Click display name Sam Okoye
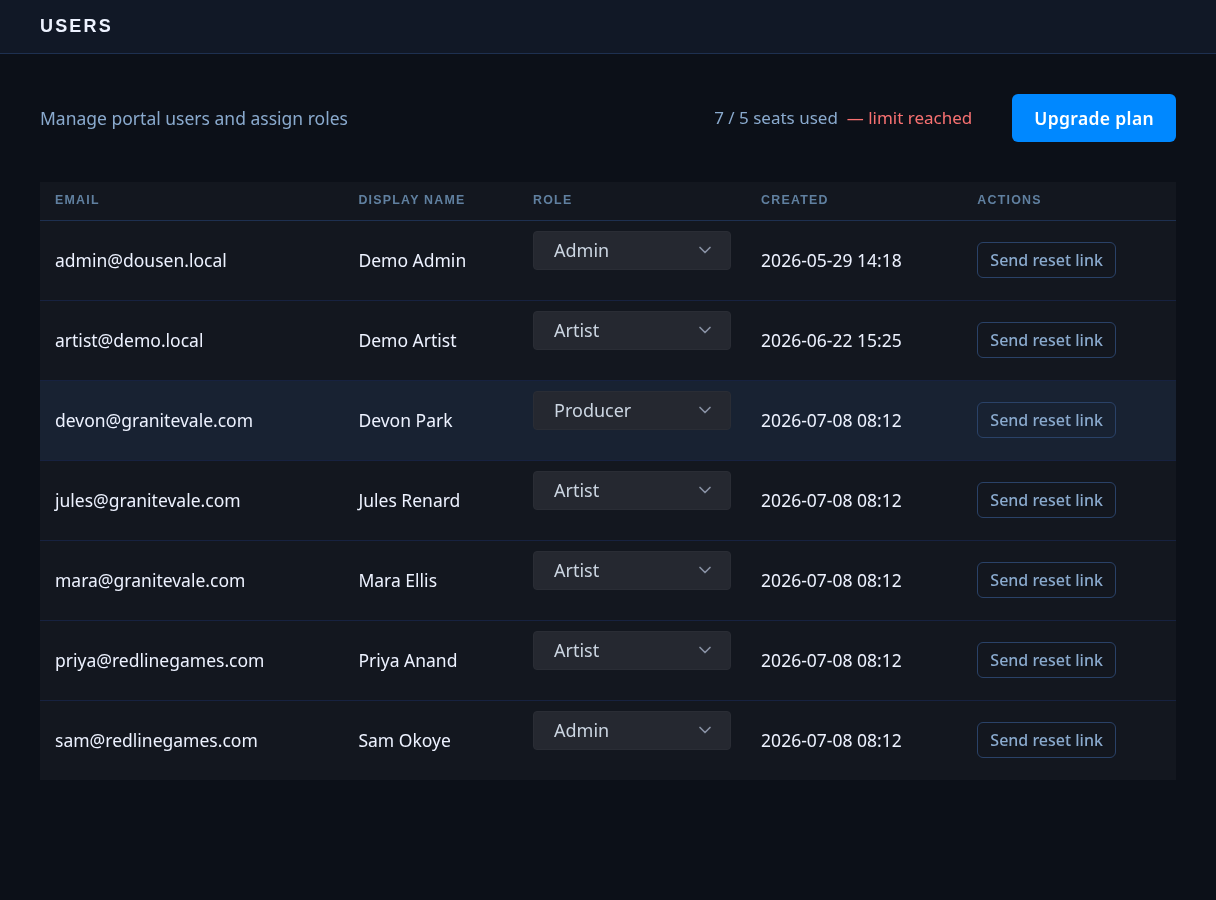Screen dimensions: 1216x900 [x=404, y=740]
